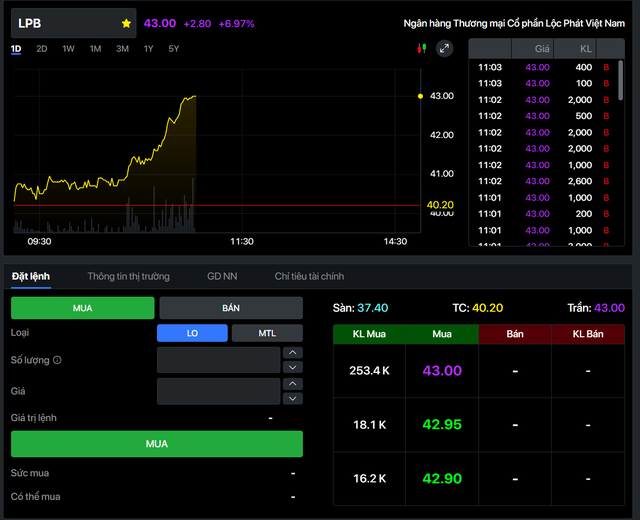Choose the MUA side toggle at top
Viewport: 640px width, 520px height.
tap(82, 308)
